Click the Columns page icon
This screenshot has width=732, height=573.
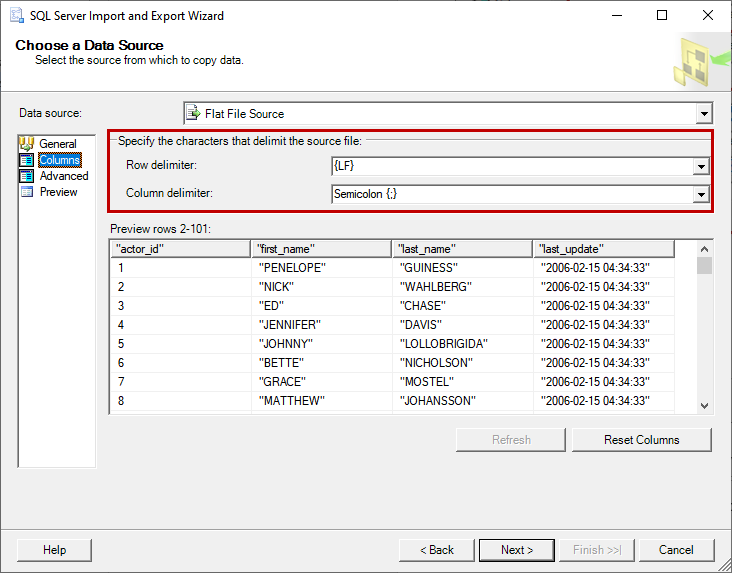[27, 160]
